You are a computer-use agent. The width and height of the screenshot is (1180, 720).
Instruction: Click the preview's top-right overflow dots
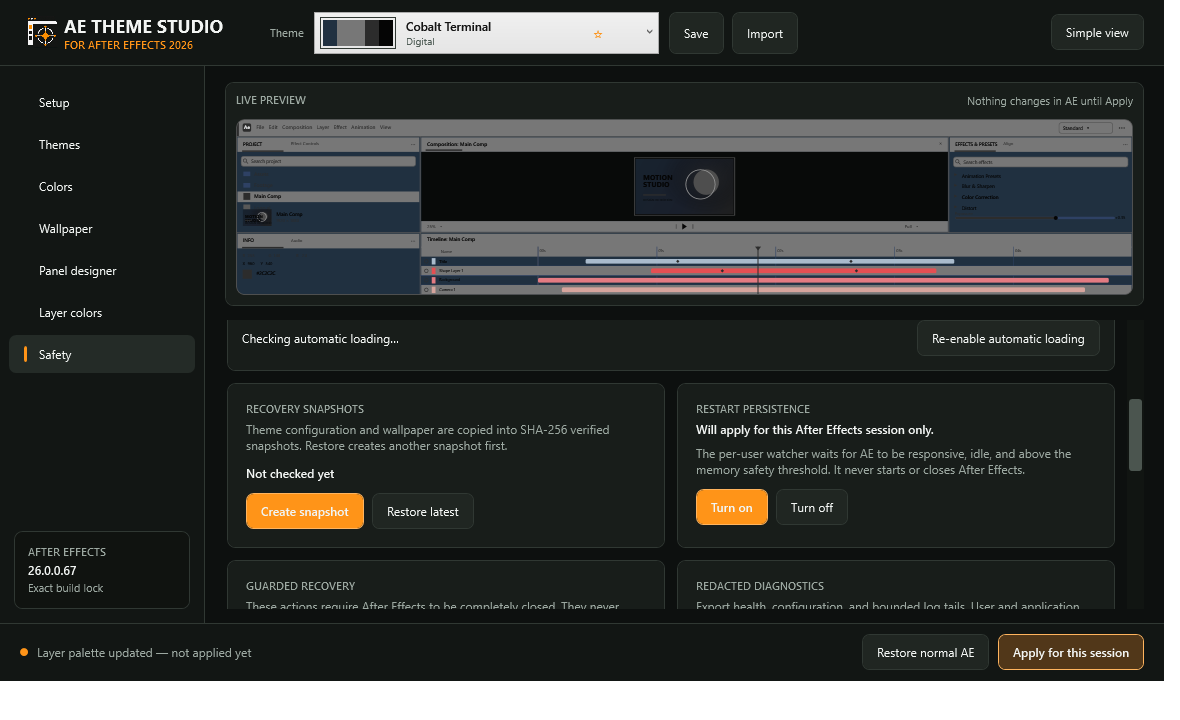1122,128
